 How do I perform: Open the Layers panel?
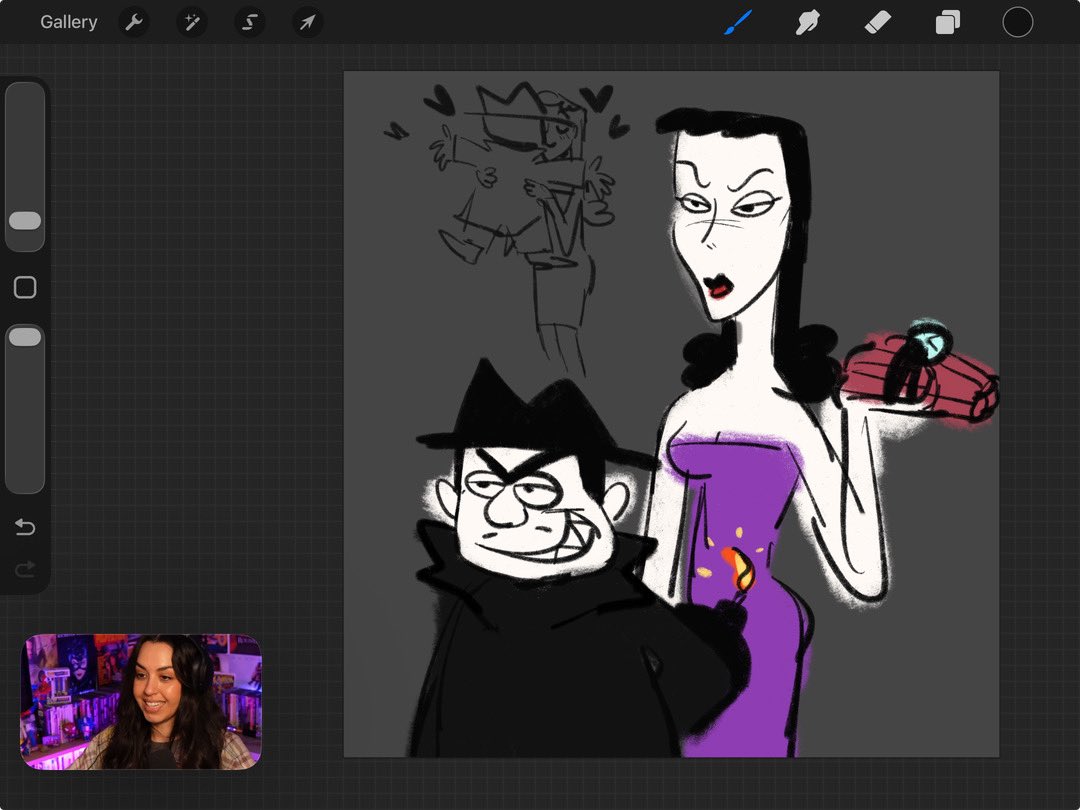pos(948,23)
